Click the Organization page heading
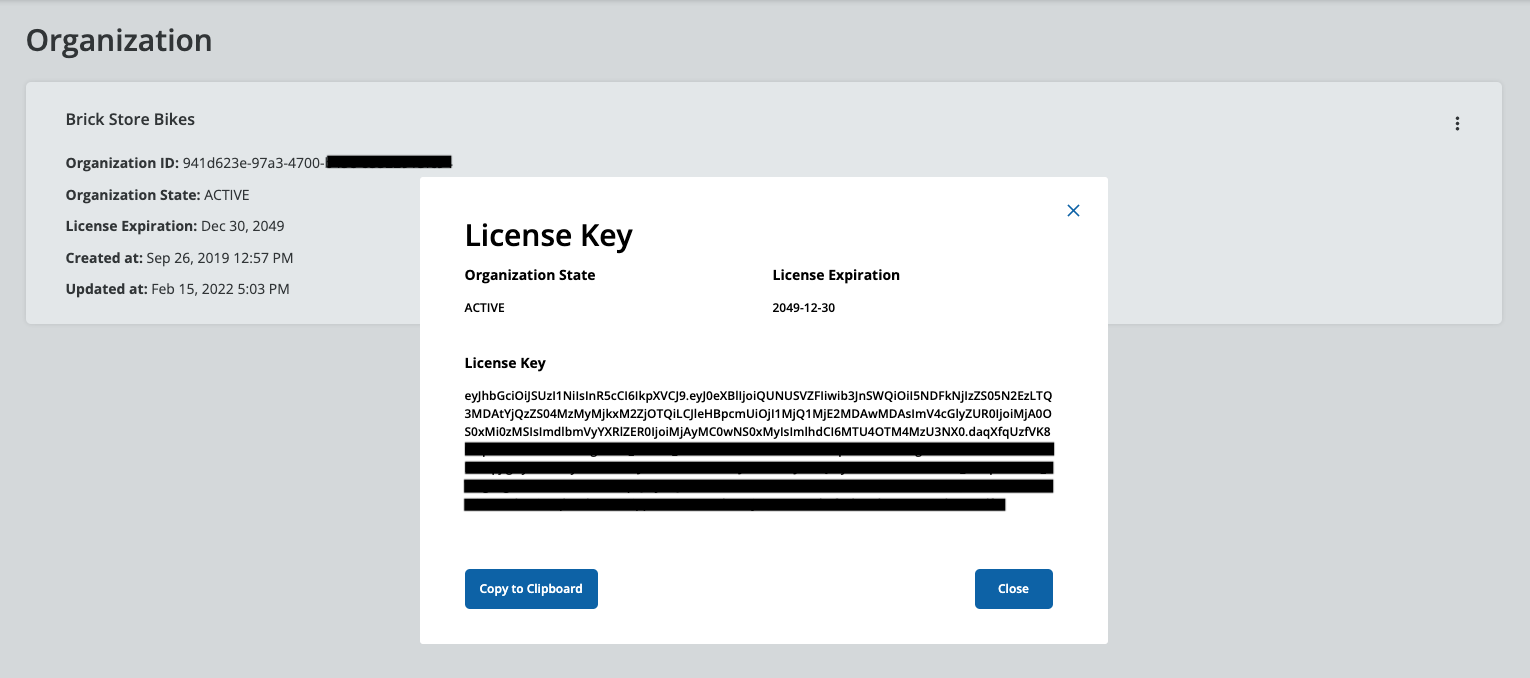 tap(119, 40)
